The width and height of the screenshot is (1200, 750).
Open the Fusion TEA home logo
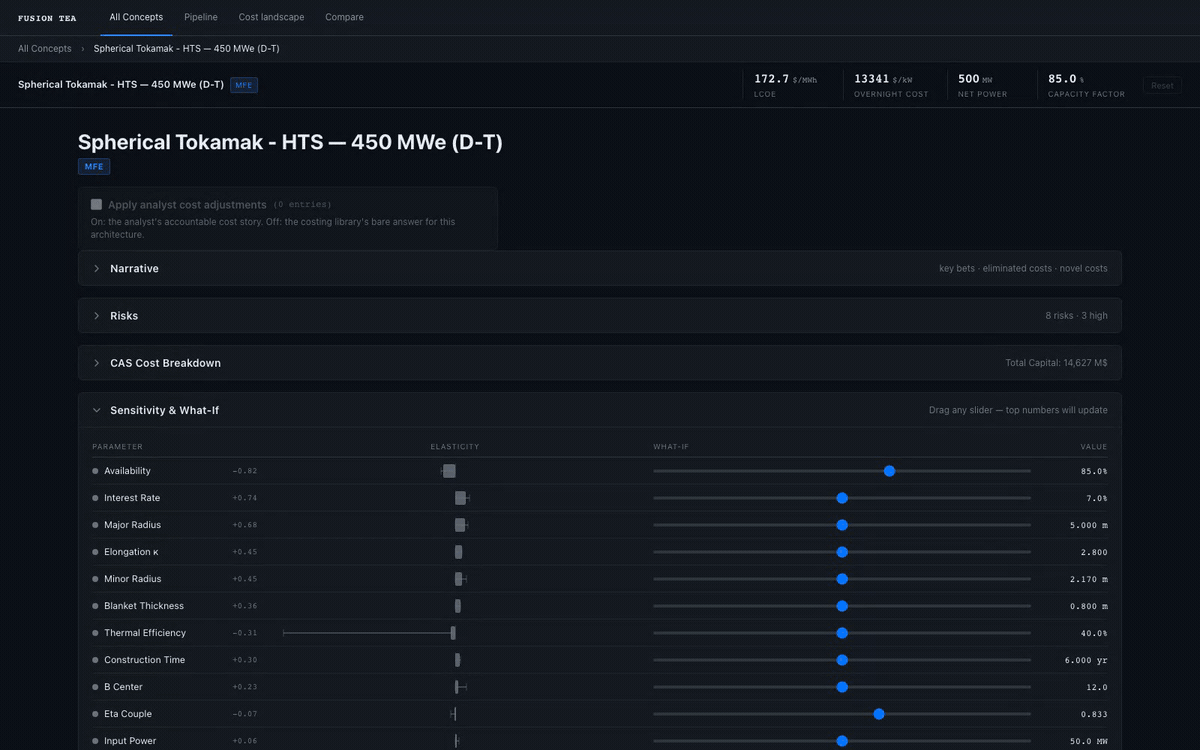[47, 18]
